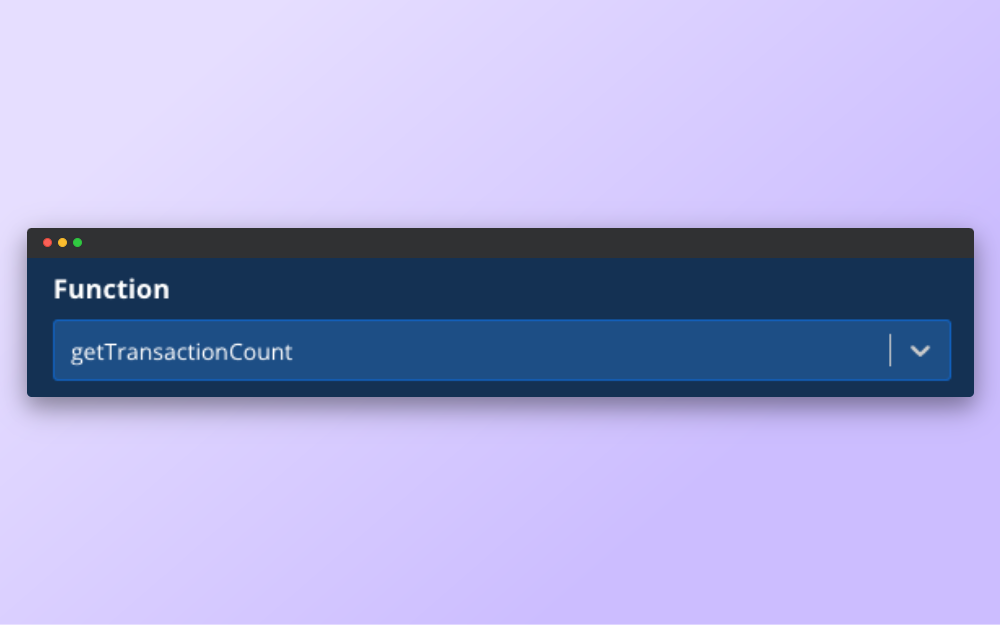The height and width of the screenshot is (625, 1000).
Task: Maximize the window using the green button
Action: pos(78,242)
